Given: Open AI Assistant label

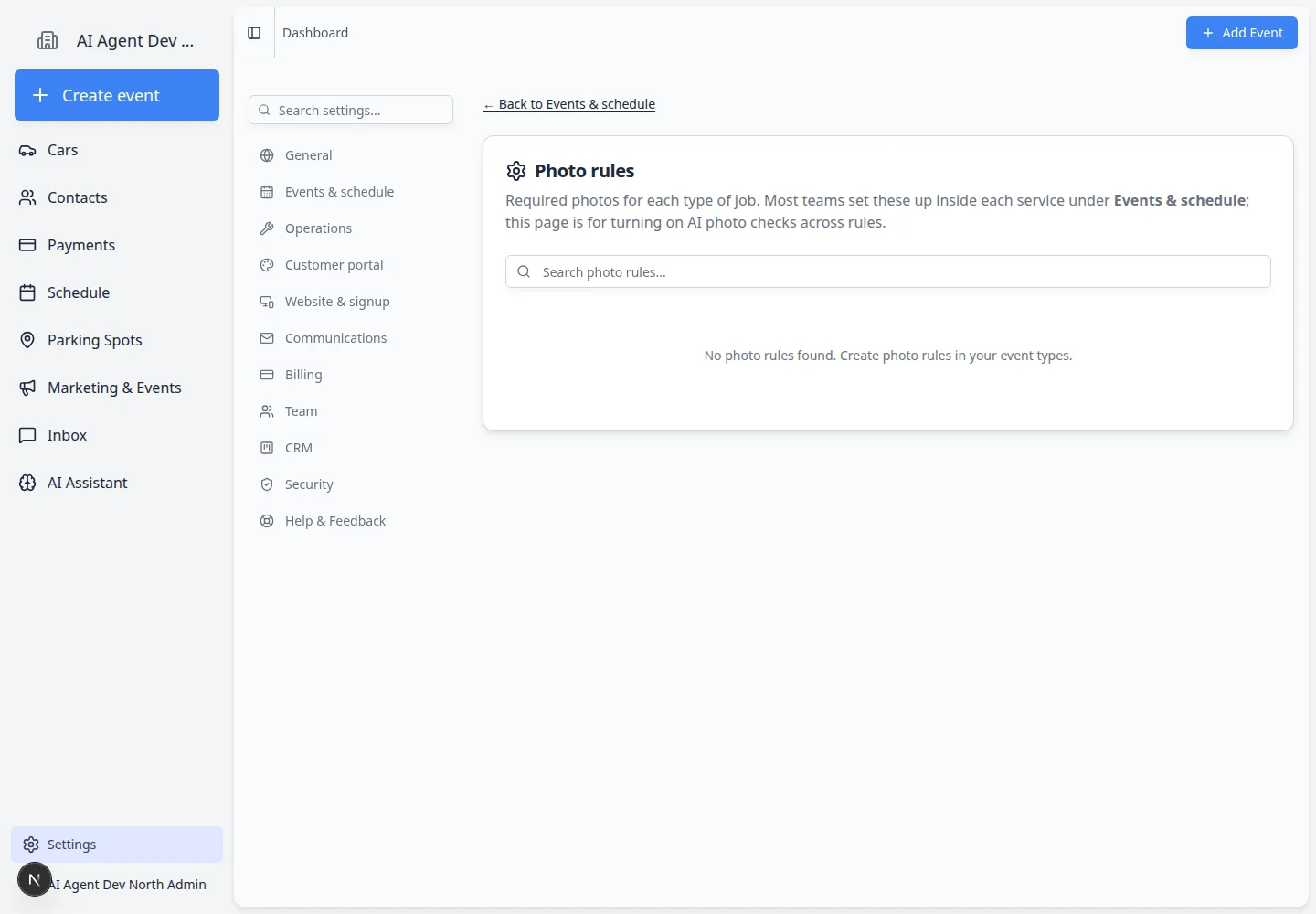Looking at the screenshot, I should [88, 483].
